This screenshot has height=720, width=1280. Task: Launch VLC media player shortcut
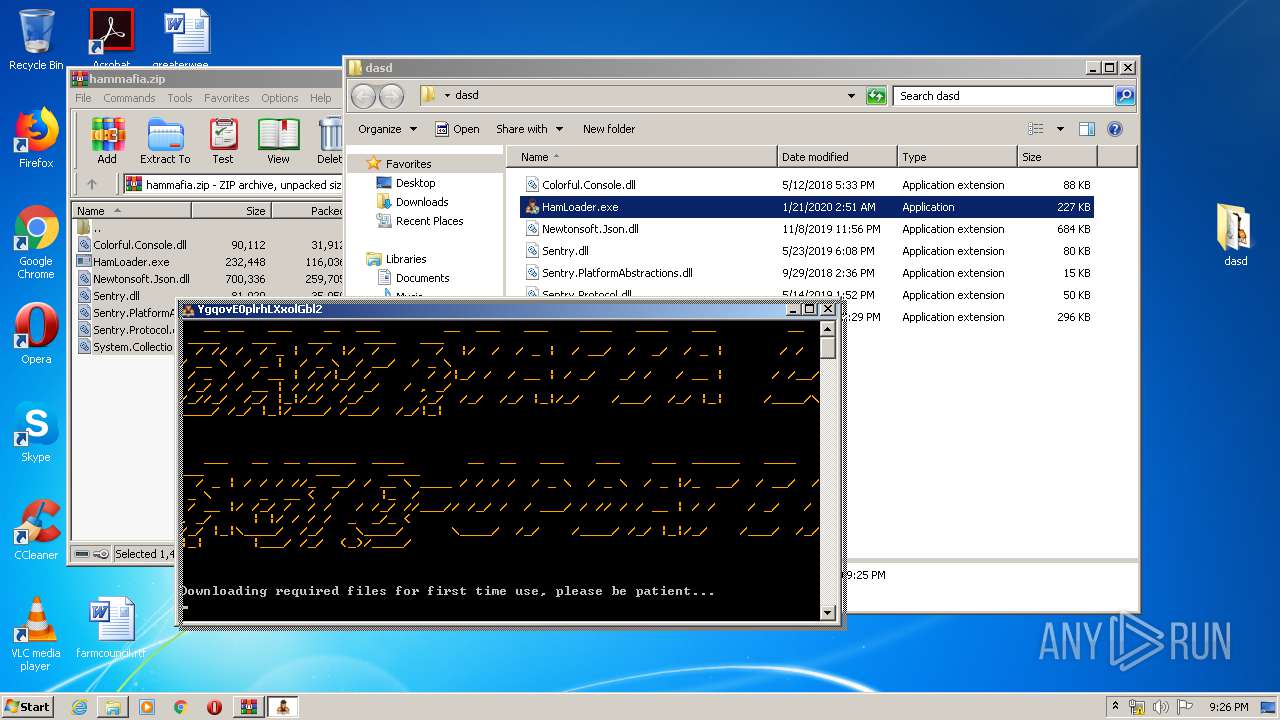36,634
